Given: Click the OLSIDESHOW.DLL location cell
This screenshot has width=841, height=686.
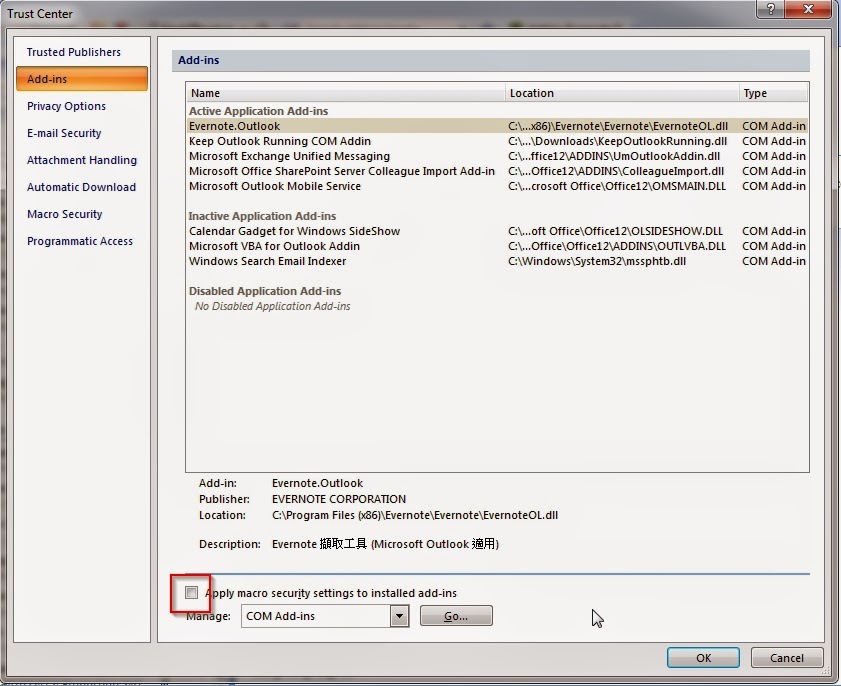Looking at the screenshot, I should pos(615,231).
